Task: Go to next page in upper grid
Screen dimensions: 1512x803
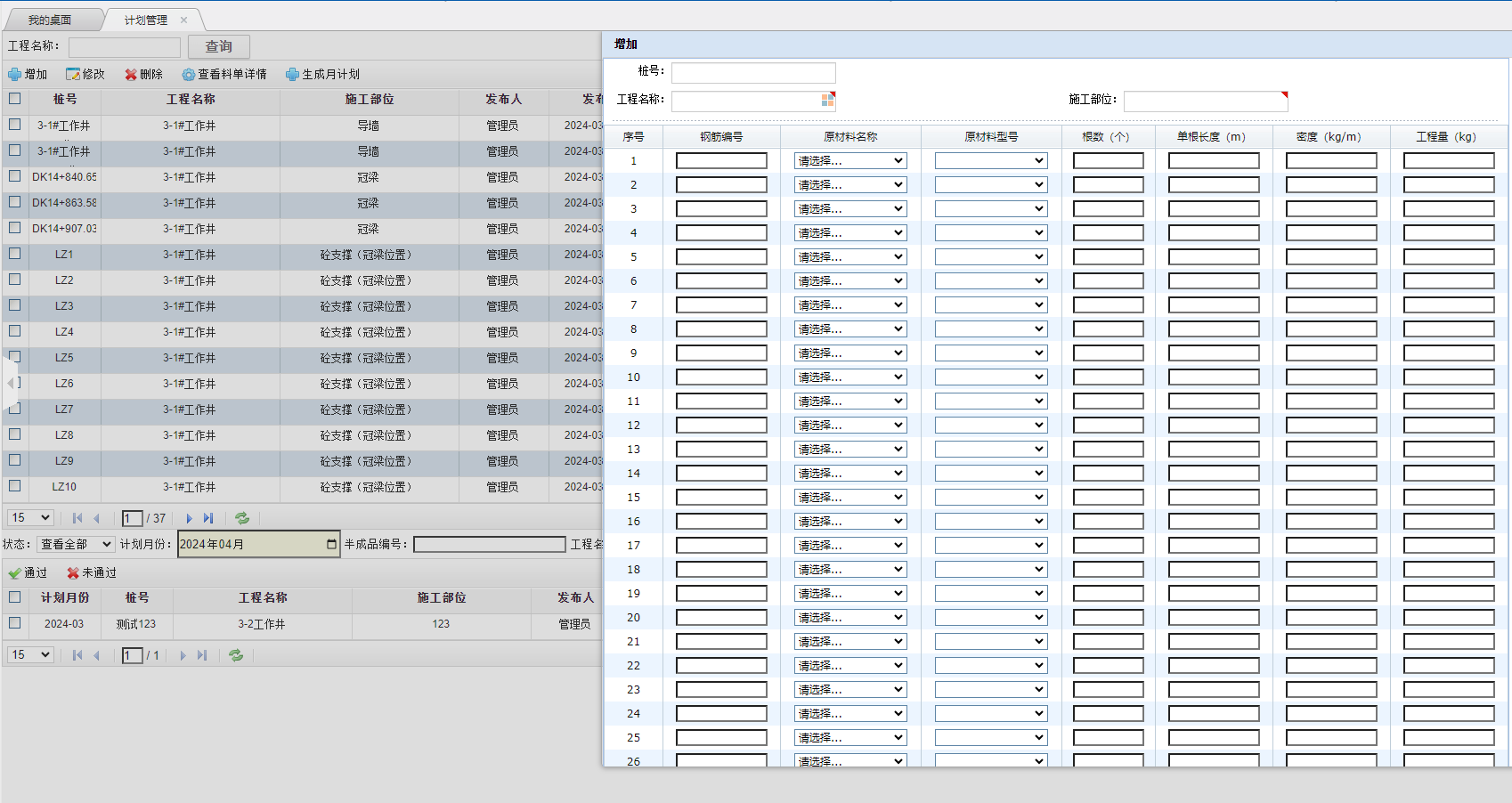Action: tap(189, 518)
